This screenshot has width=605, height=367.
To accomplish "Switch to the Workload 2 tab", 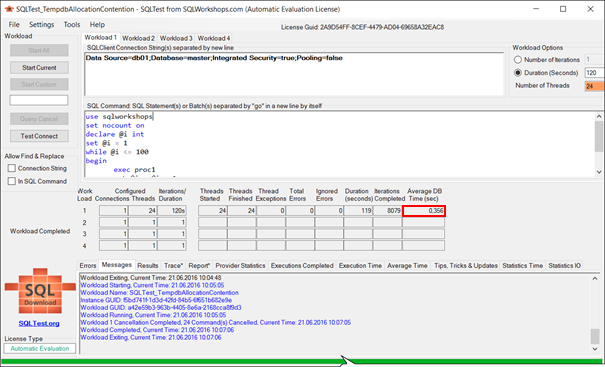I will [138, 38].
